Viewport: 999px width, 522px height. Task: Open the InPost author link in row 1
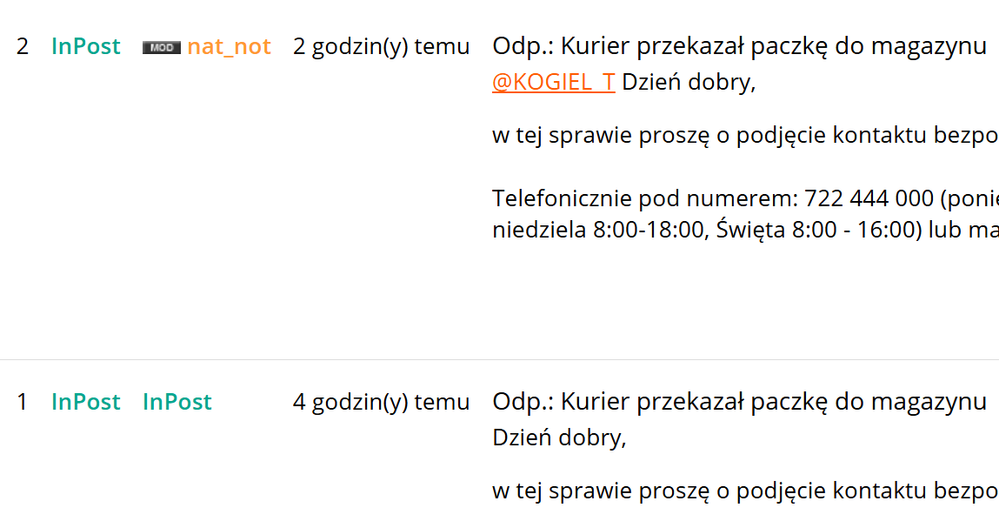177,402
